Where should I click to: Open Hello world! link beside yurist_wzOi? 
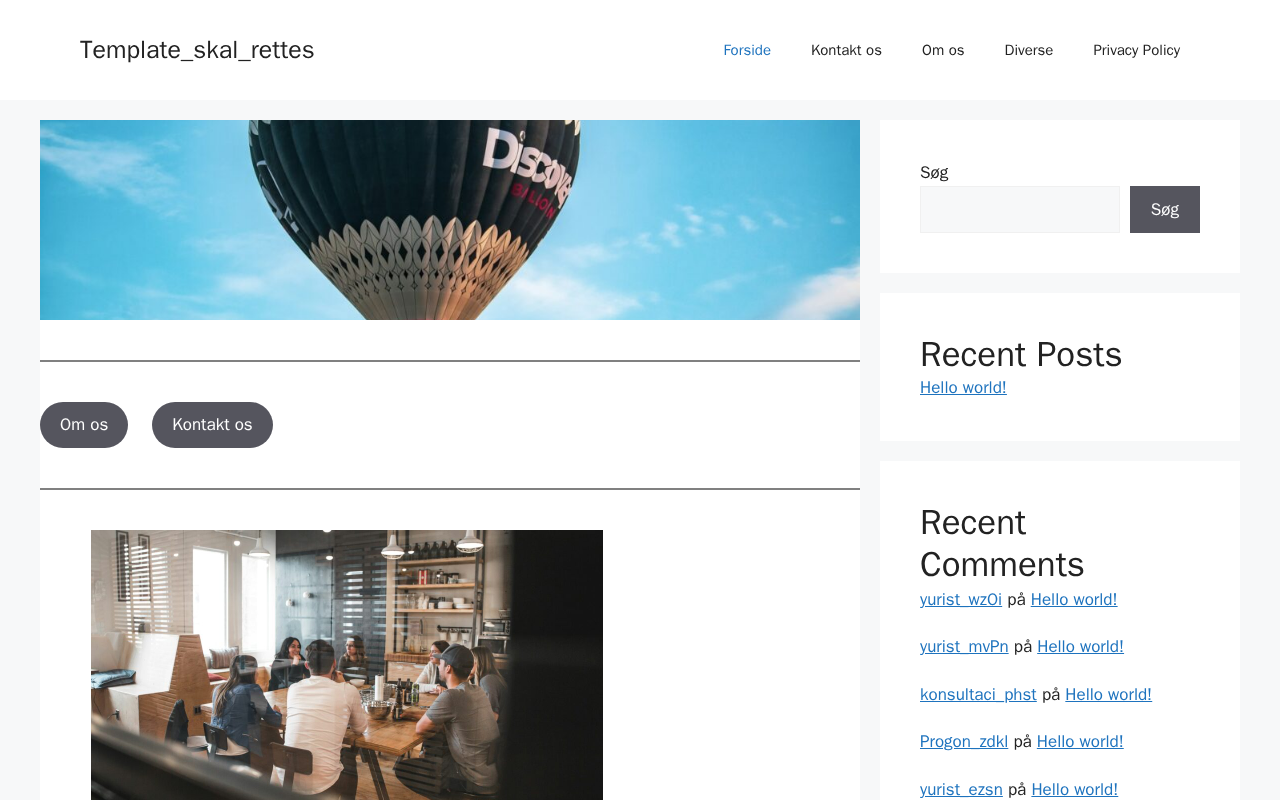coord(1074,600)
